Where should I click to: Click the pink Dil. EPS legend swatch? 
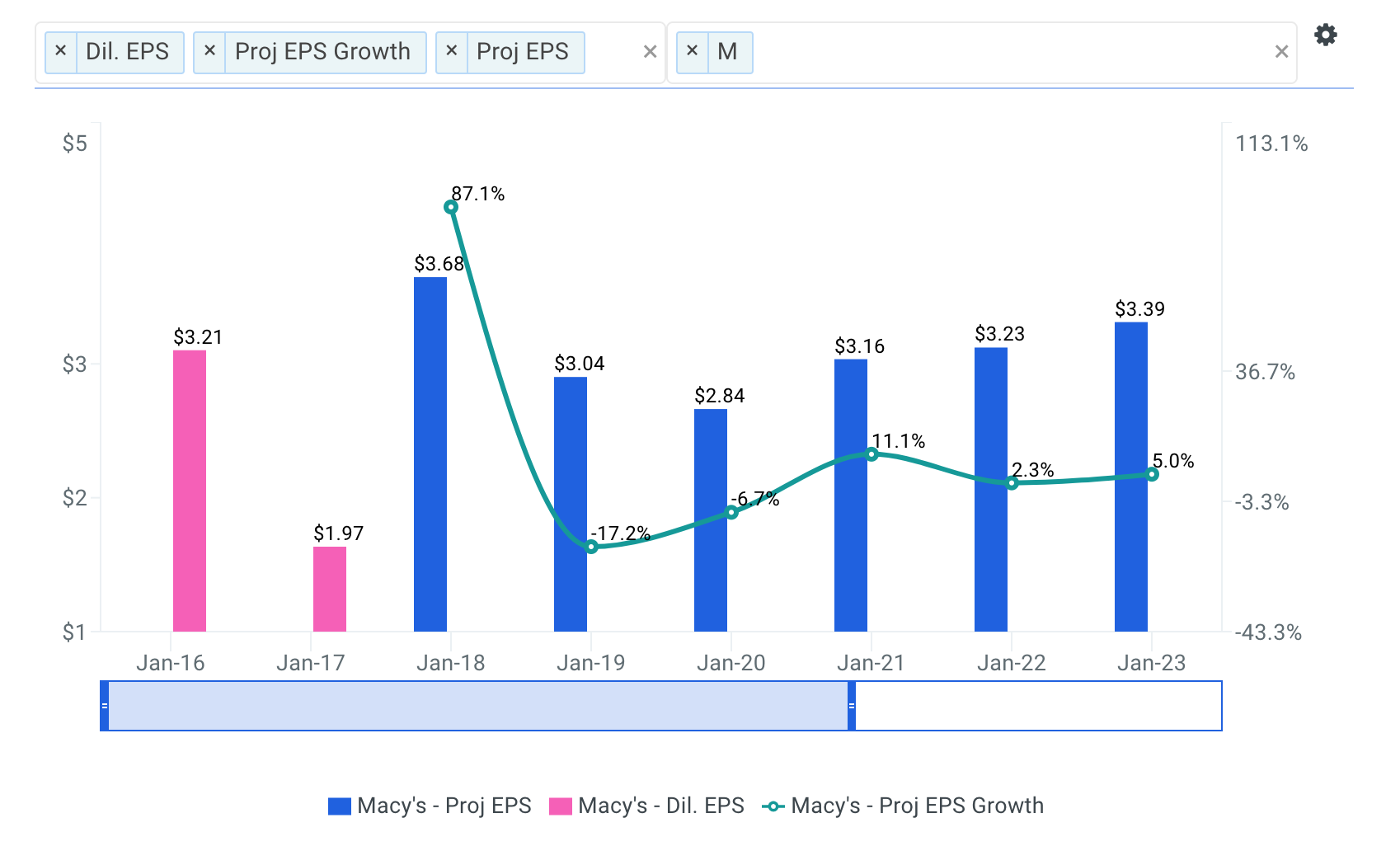point(561,806)
